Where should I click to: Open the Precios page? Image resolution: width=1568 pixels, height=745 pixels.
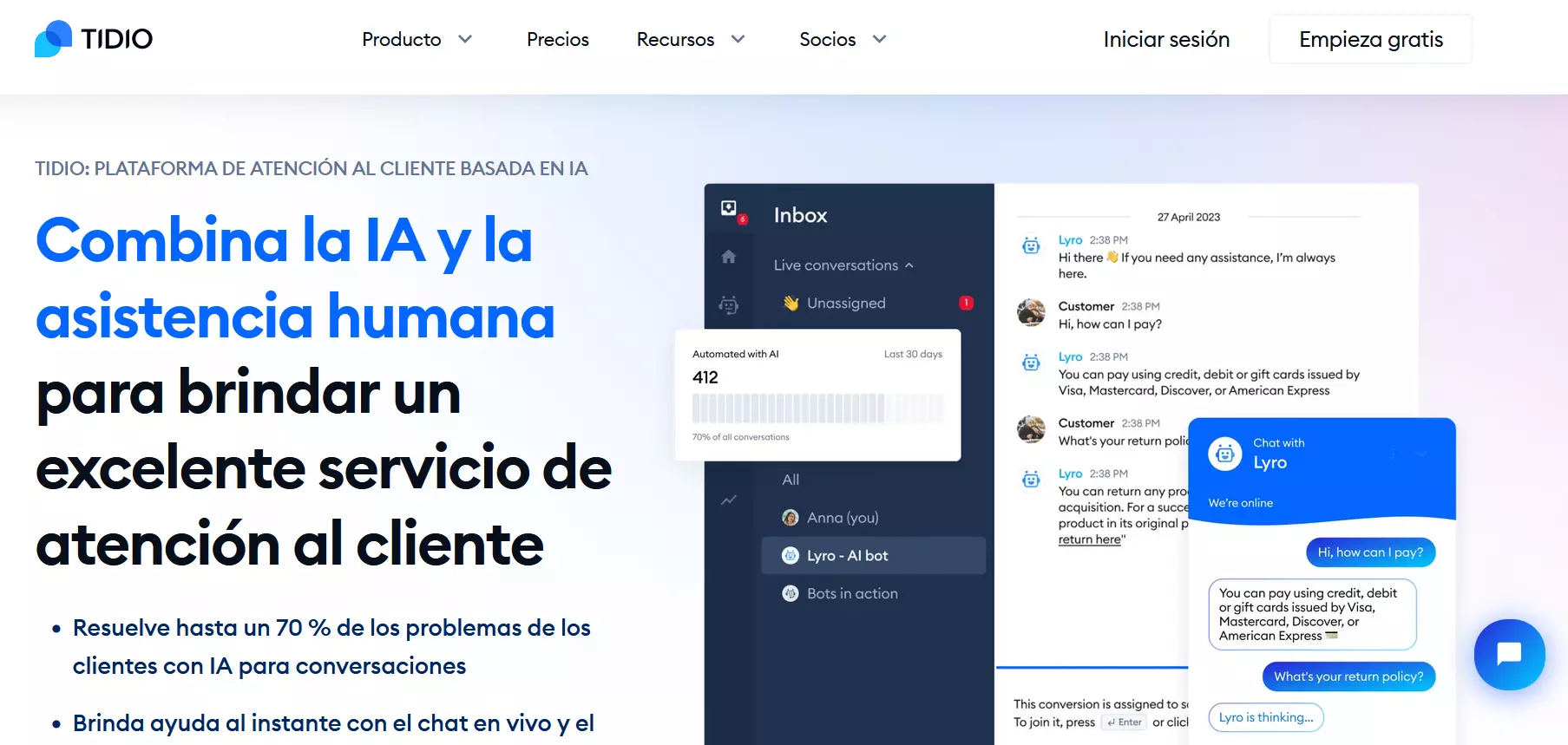pos(558,39)
